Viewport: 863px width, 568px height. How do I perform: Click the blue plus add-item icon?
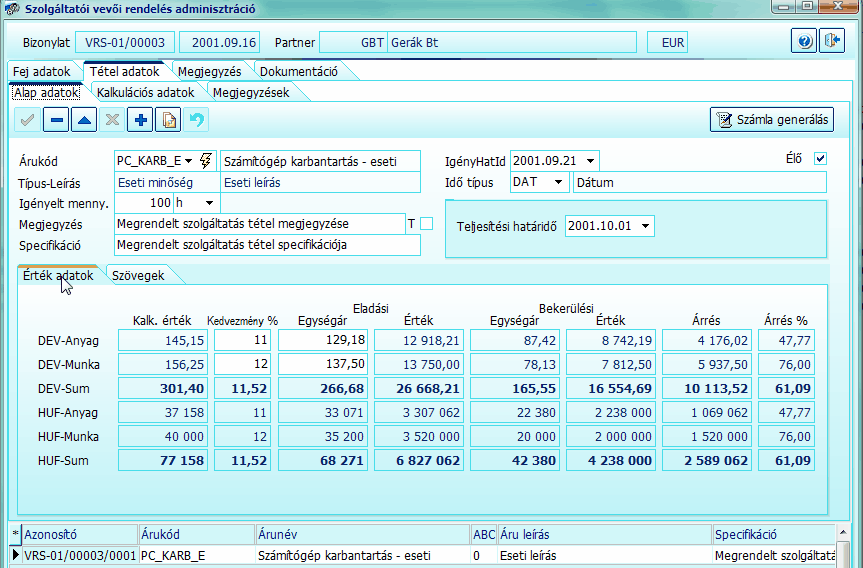[140, 119]
